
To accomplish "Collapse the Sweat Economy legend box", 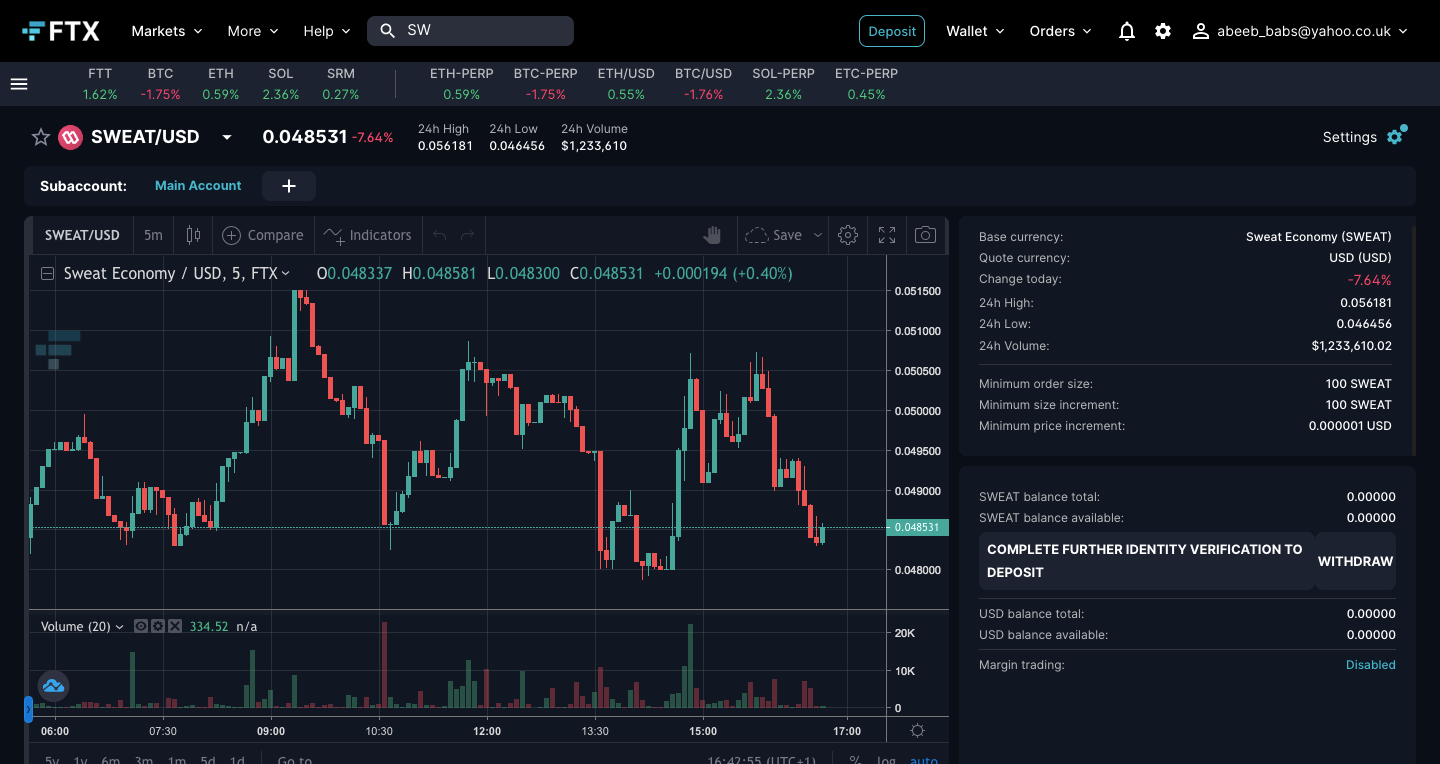I will [47, 273].
